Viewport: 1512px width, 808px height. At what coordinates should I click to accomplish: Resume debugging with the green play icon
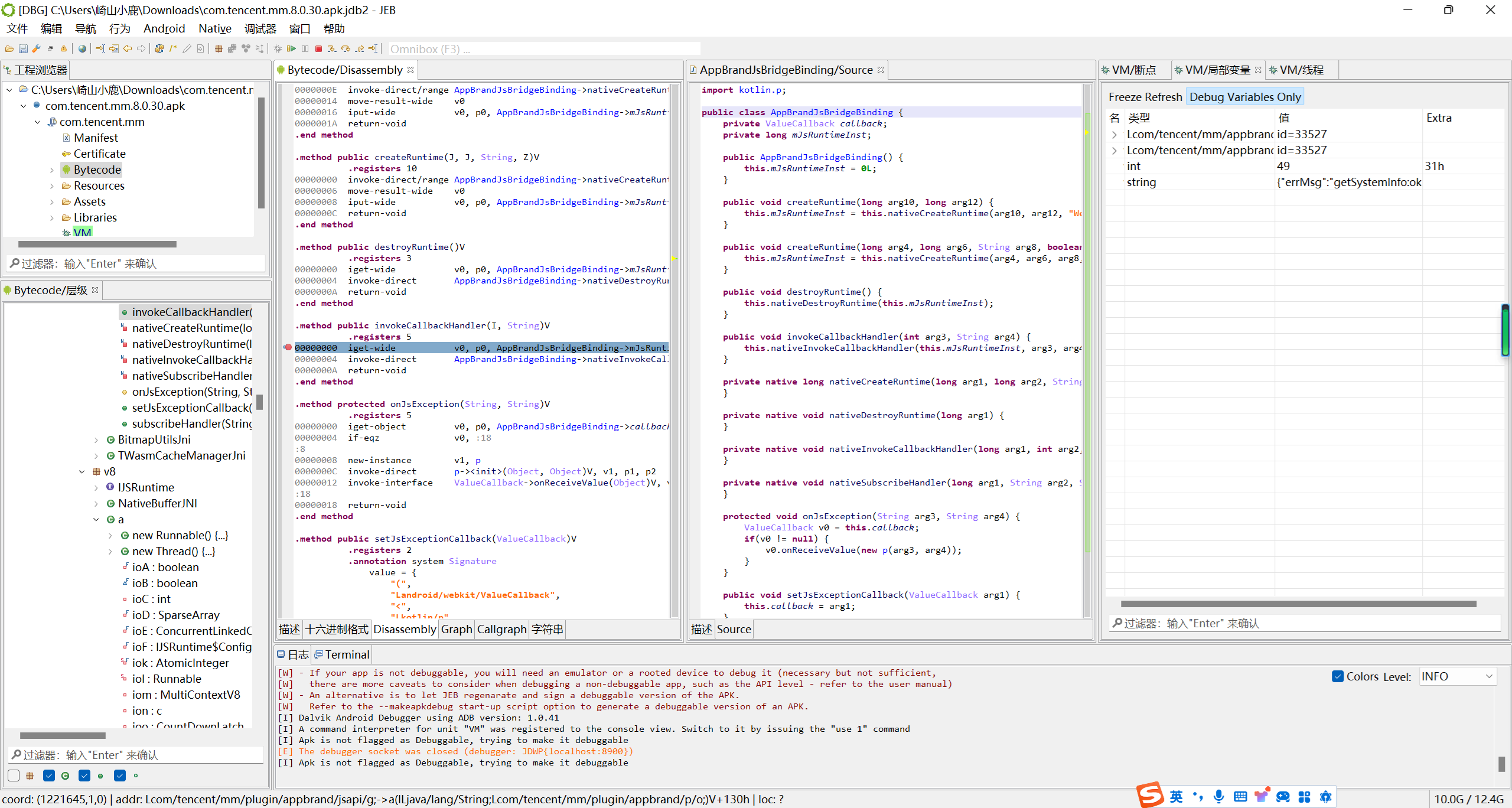pyautogui.click(x=291, y=48)
